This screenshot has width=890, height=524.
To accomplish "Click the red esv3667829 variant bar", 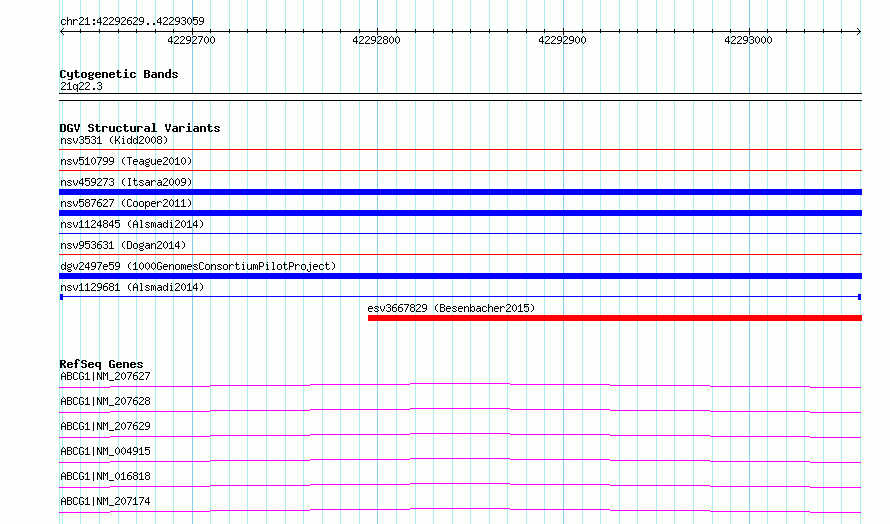I will pyautogui.click(x=615, y=318).
